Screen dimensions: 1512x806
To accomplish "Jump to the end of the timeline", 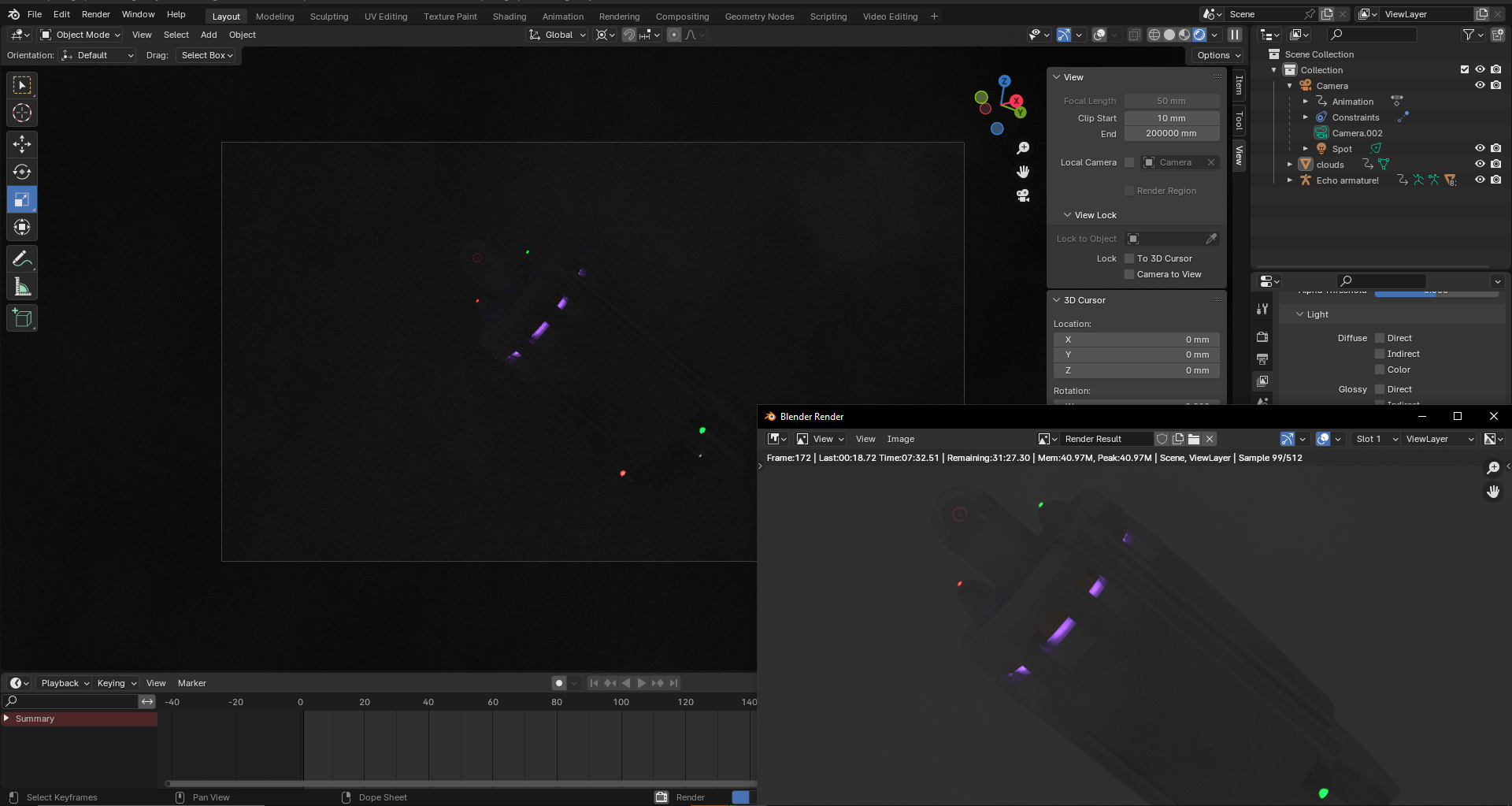I will point(673,683).
